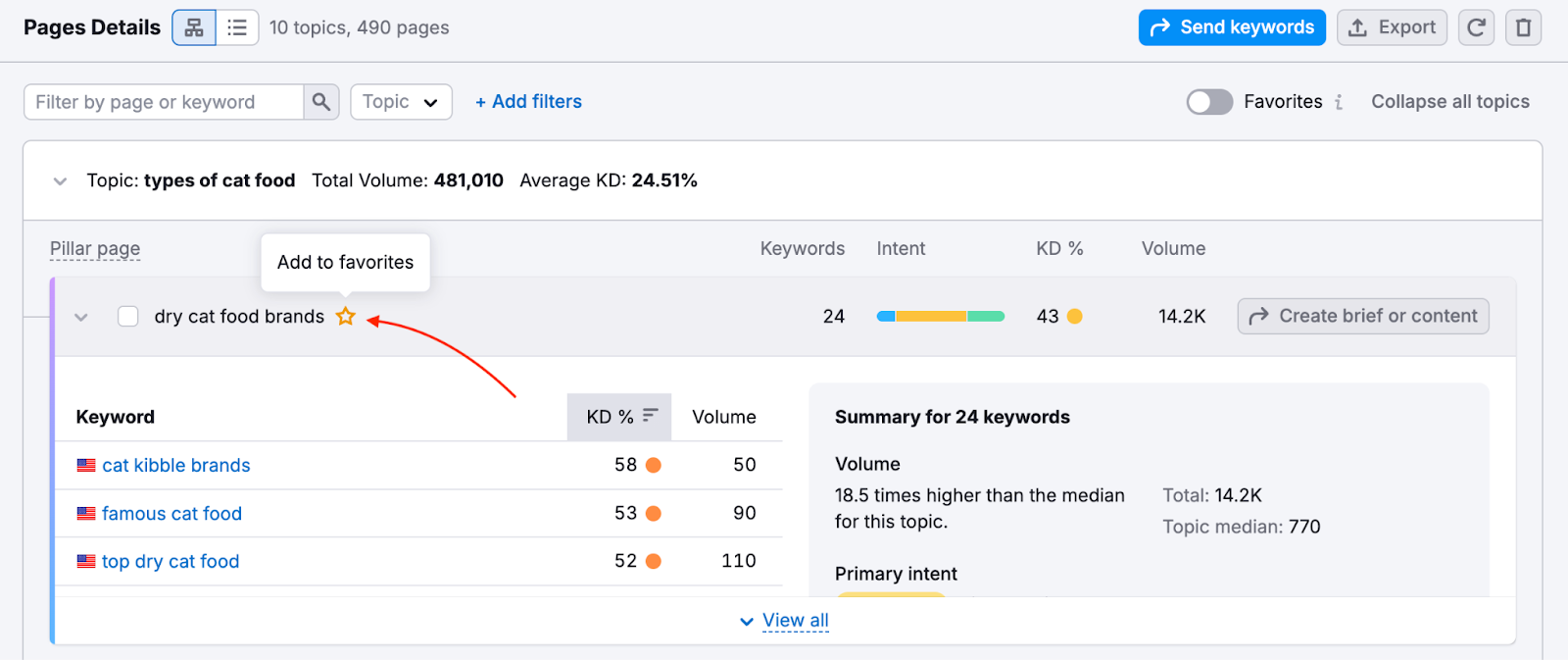
Task: Click the refresh icon button
Action: [1476, 27]
